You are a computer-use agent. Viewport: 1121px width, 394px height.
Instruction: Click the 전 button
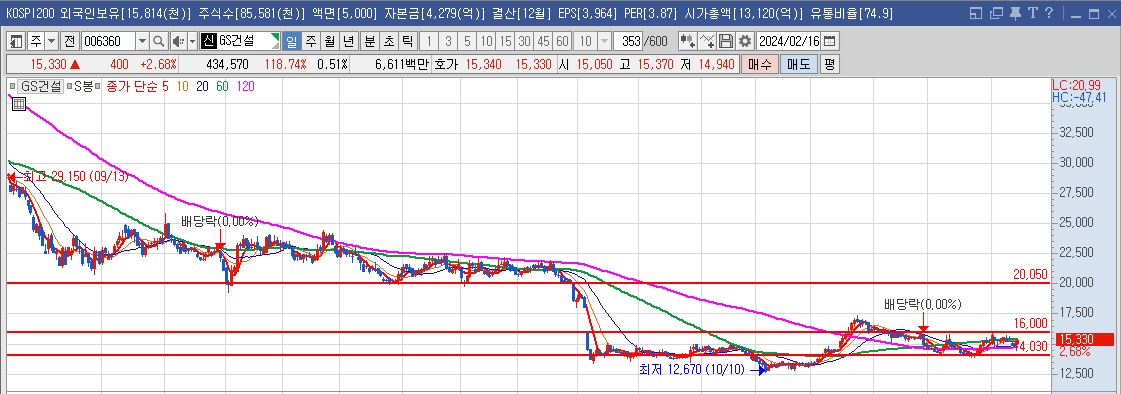point(69,41)
